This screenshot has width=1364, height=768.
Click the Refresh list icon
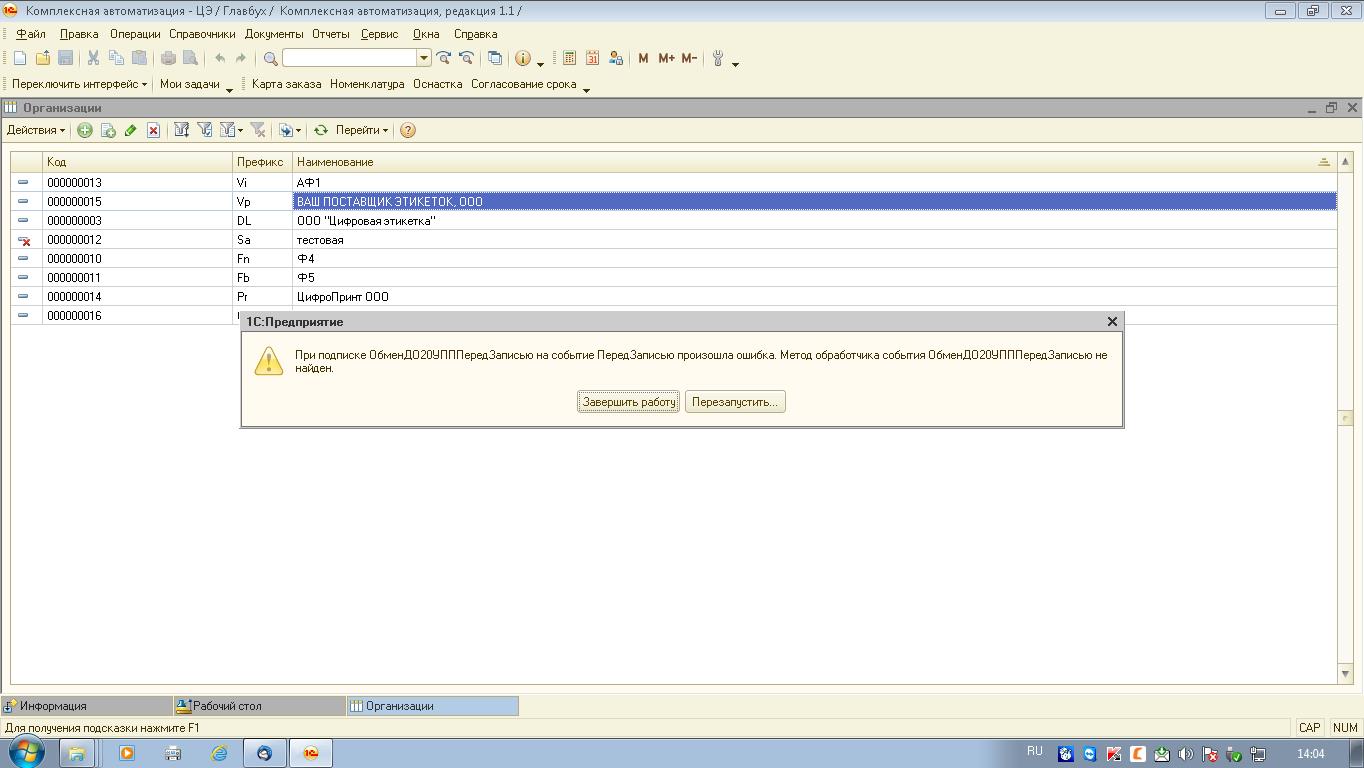[x=321, y=130]
